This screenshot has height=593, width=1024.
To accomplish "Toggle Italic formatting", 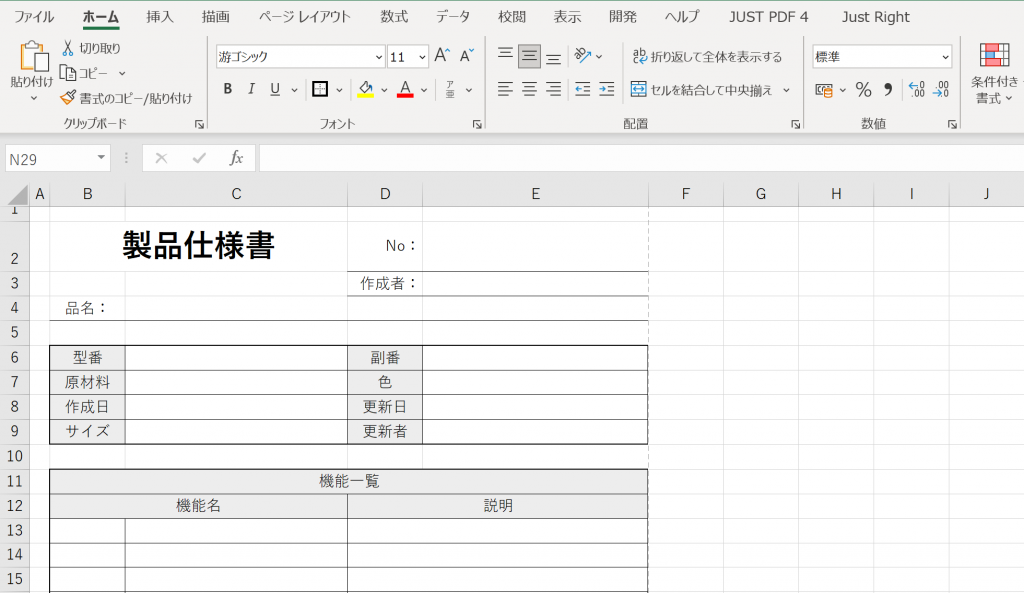I will (252, 89).
